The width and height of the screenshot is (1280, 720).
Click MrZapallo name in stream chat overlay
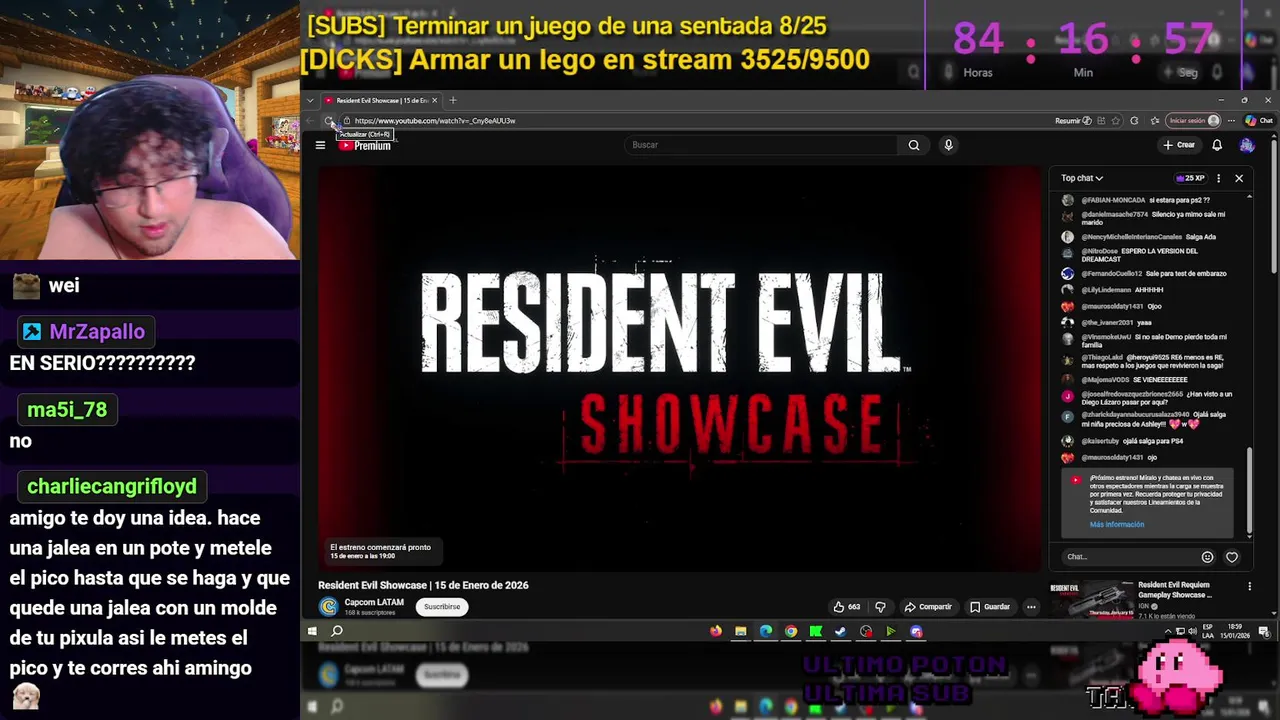(97, 332)
